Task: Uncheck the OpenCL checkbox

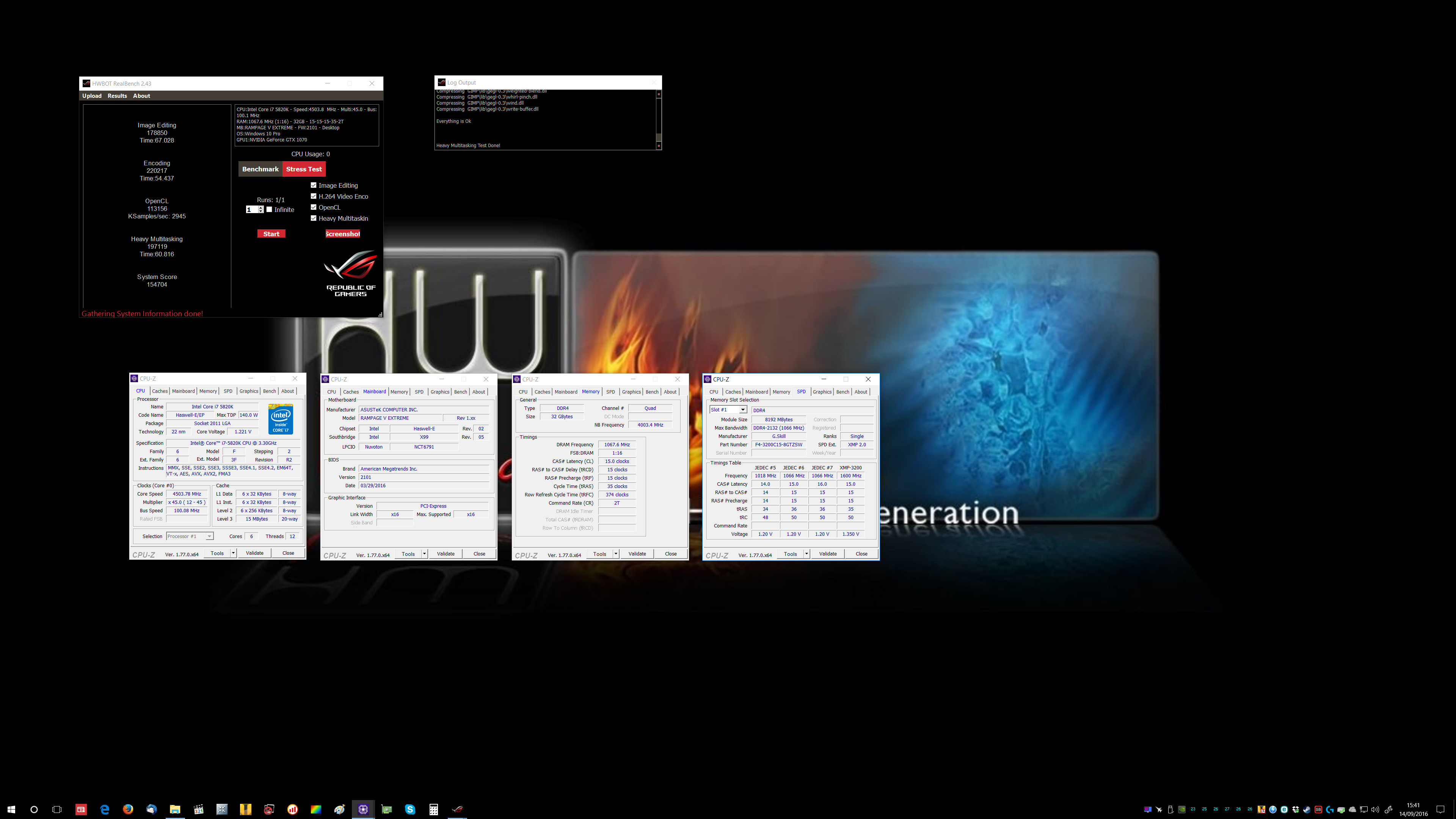Action: 313,207
